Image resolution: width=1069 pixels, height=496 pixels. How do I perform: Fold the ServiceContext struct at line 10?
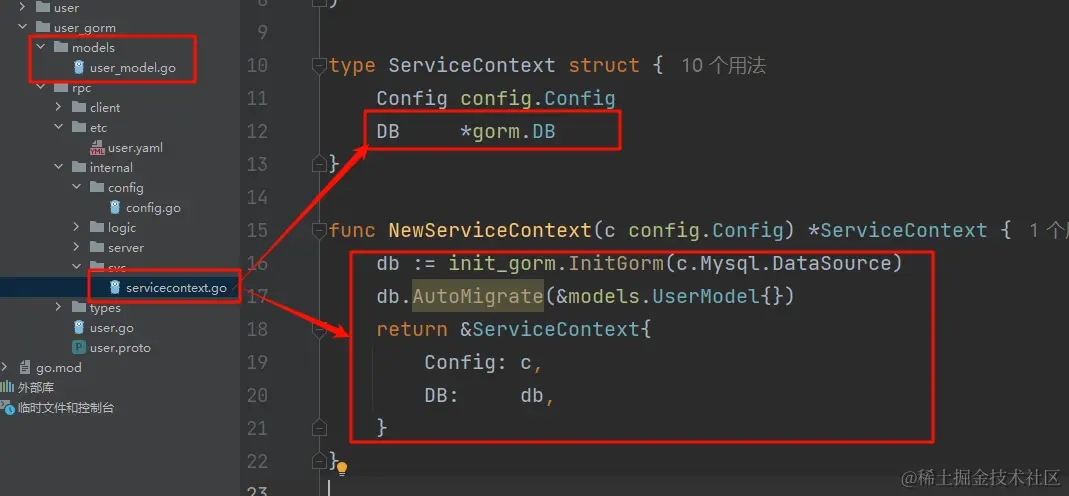[x=318, y=65]
